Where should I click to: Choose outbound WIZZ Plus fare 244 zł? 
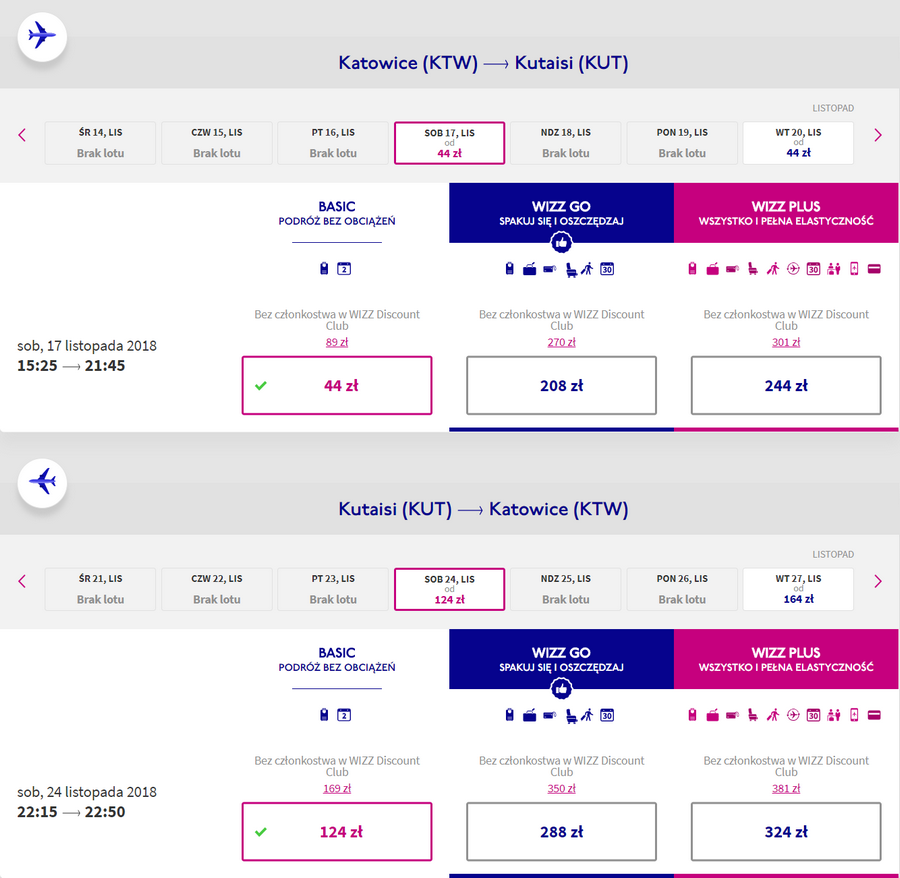[x=786, y=386]
